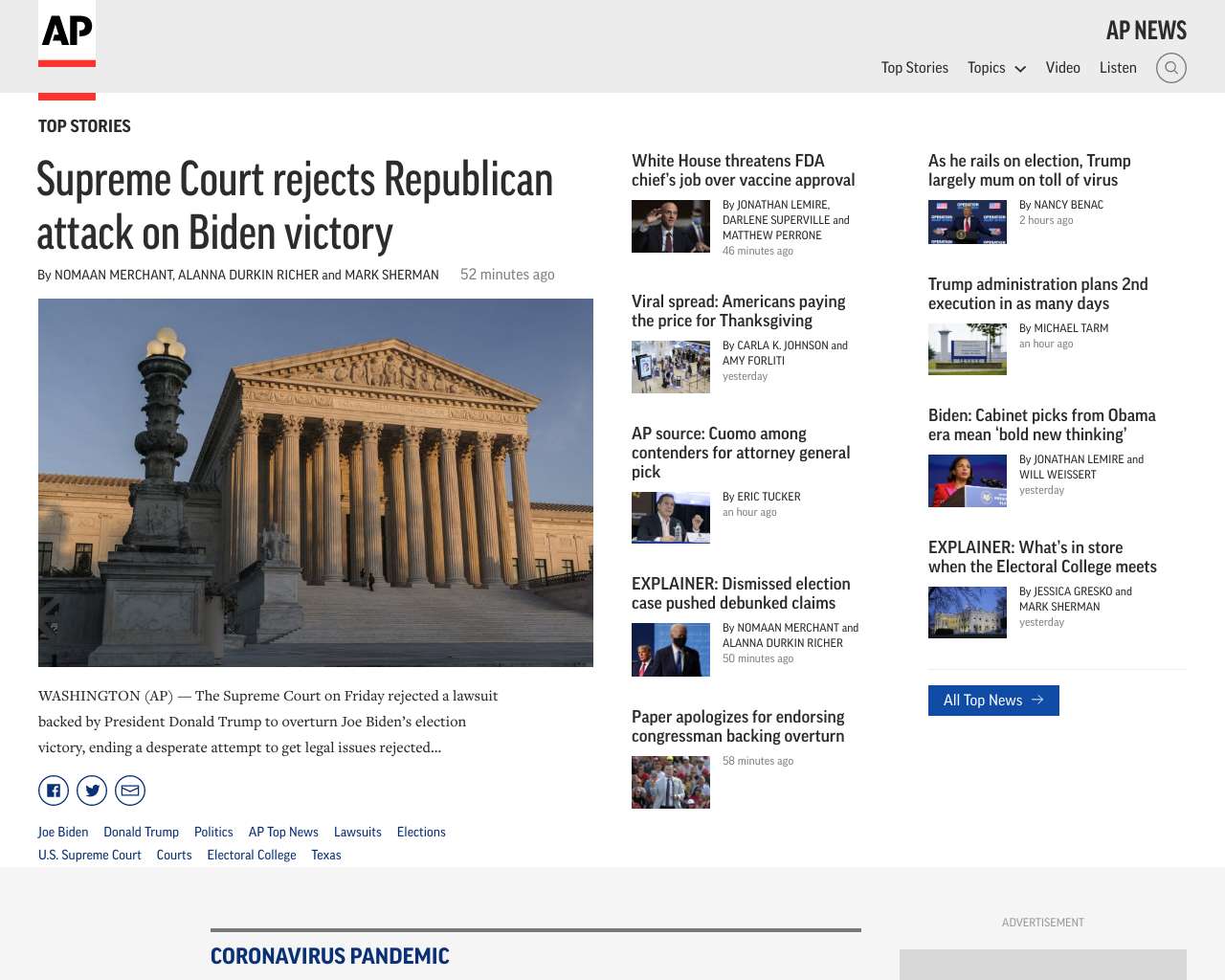
Task: Share main story on Twitter
Action: 92,791
